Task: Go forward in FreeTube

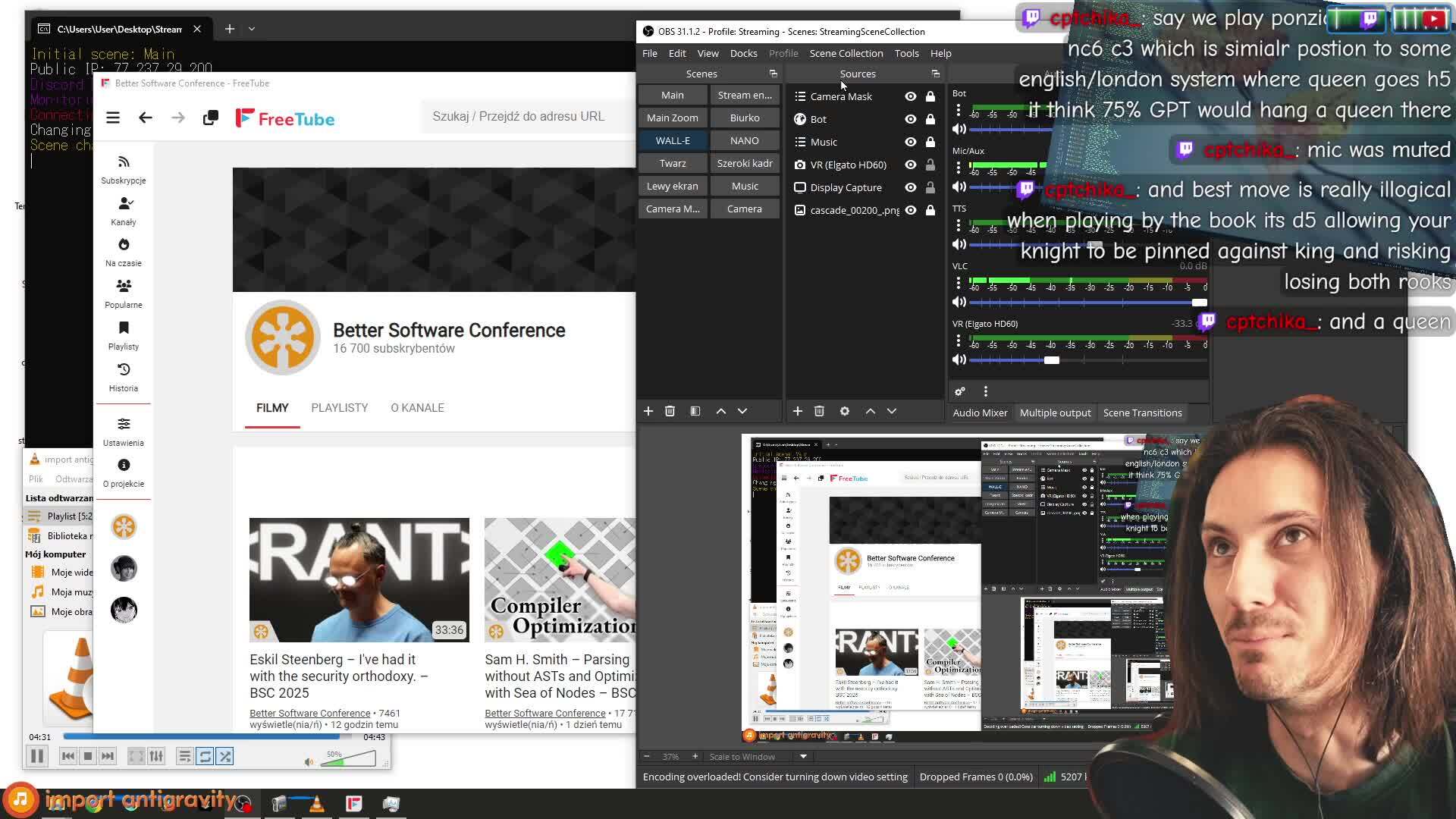Action: pyautogui.click(x=178, y=118)
